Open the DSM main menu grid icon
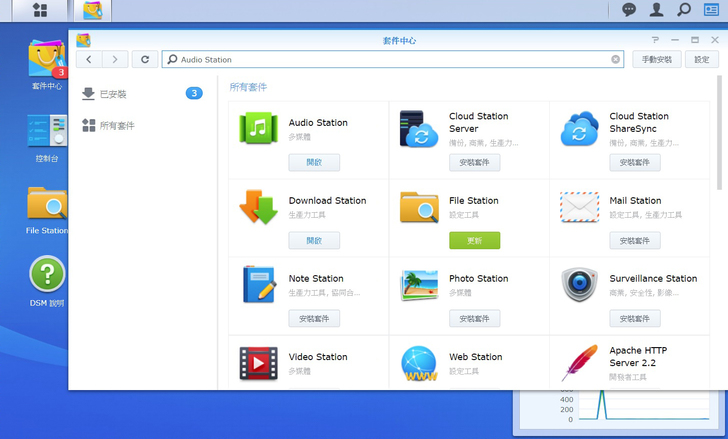This screenshot has width=728, height=439. point(40,10)
